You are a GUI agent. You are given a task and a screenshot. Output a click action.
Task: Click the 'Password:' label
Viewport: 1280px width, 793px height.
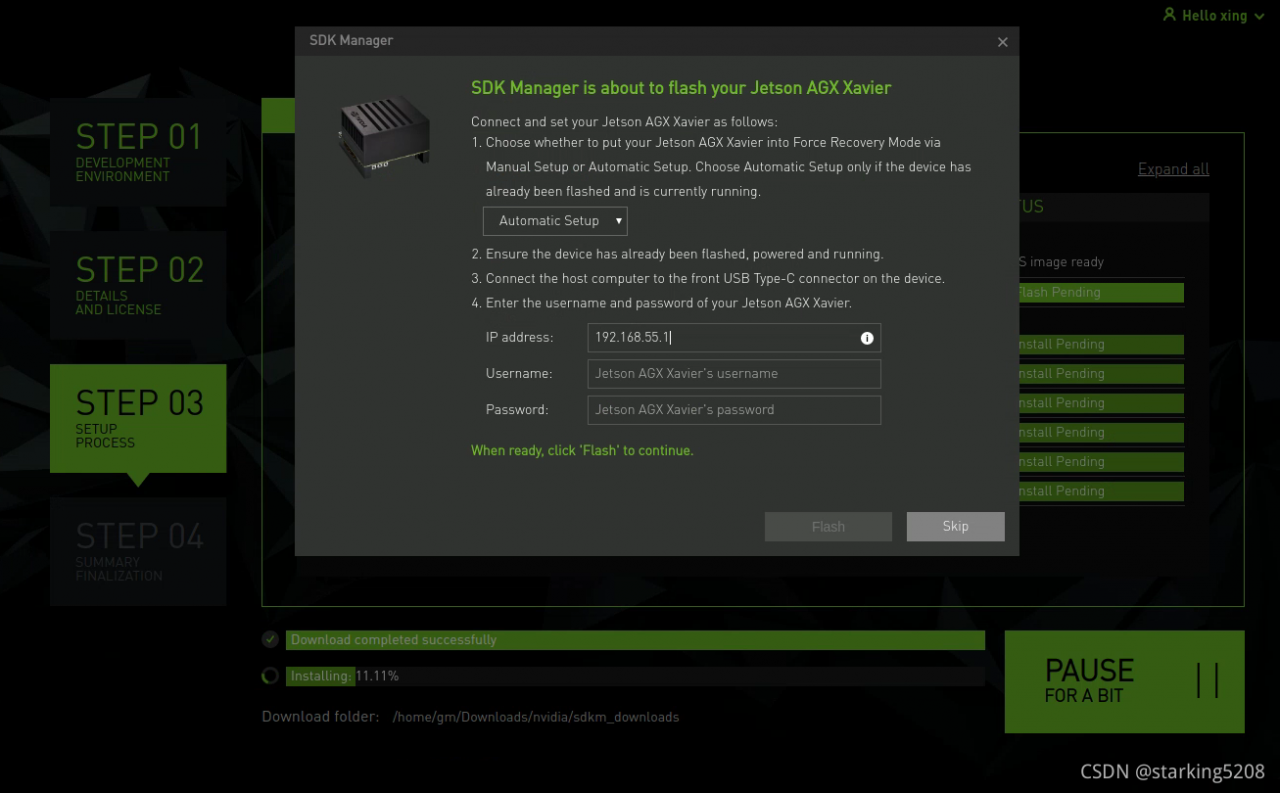[x=517, y=410]
